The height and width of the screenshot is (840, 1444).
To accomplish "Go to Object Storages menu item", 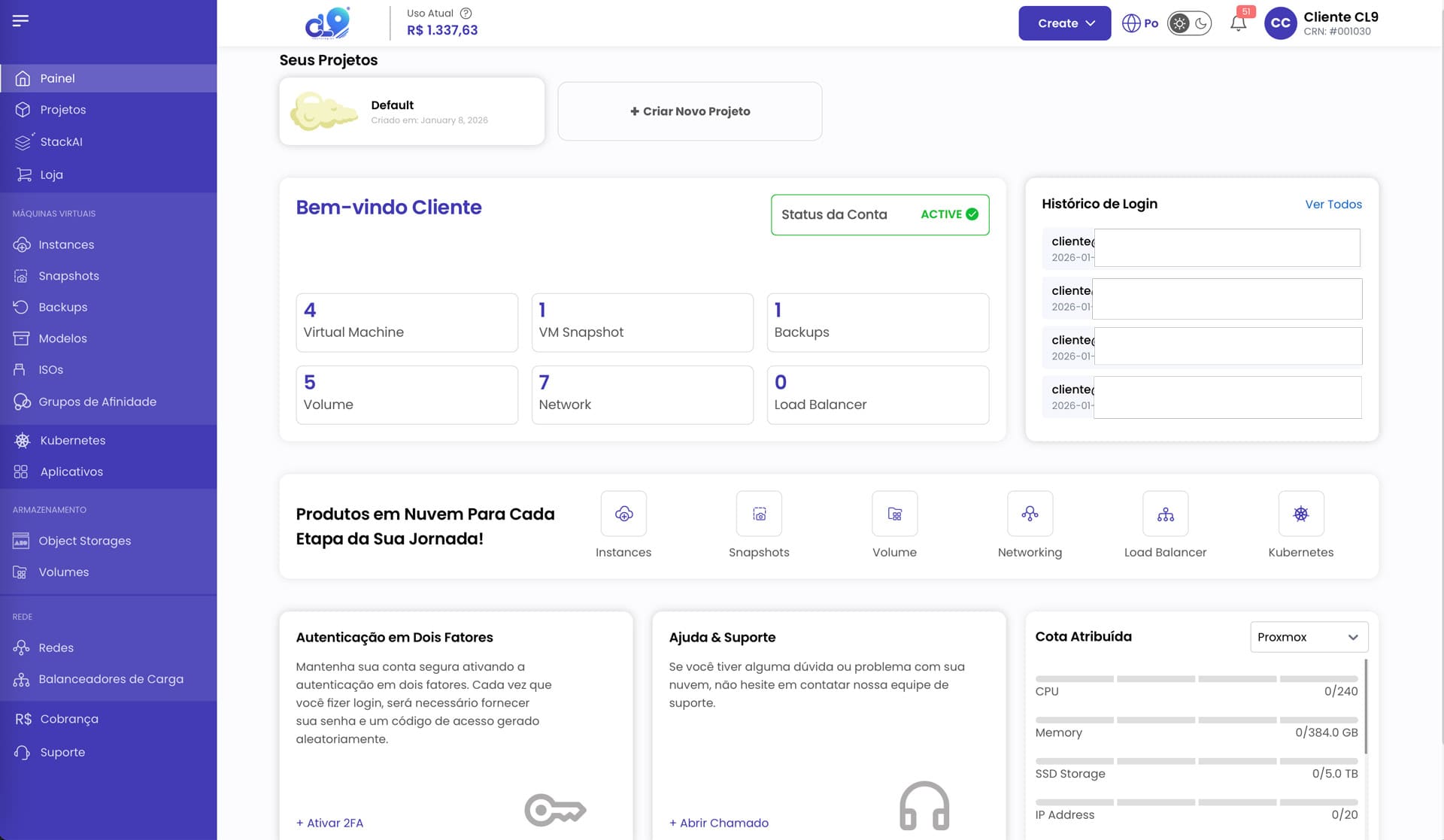I will (x=84, y=541).
